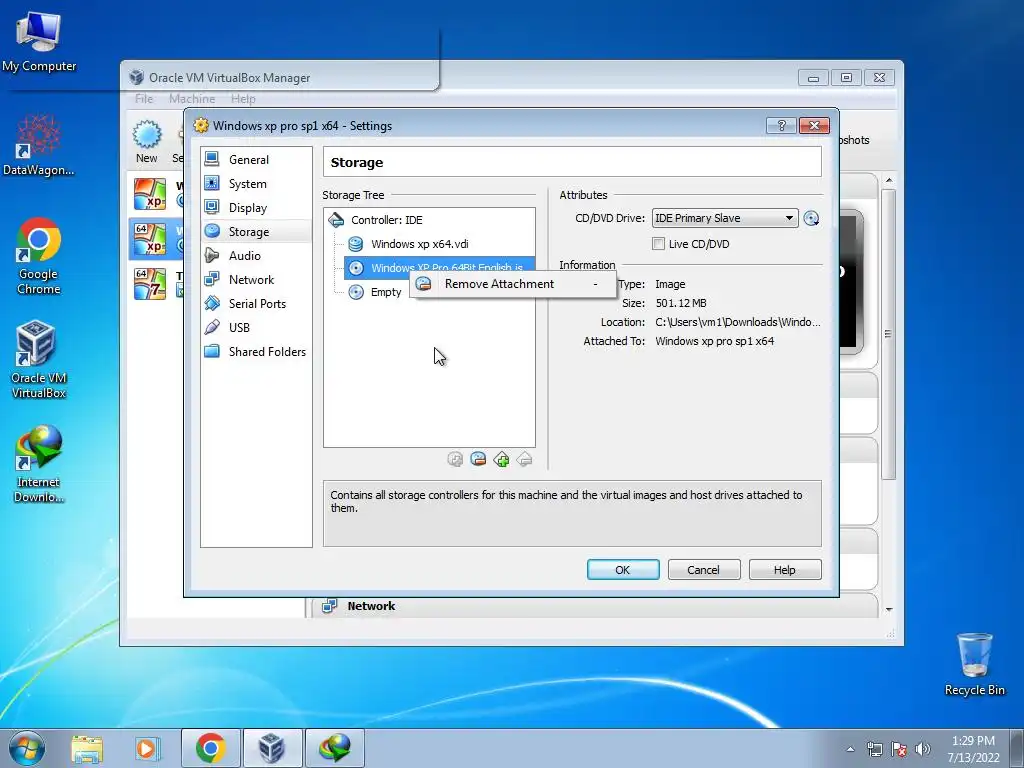Open the CD/DVD Drive dropdown
This screenshot has height=768, width=1024.
click(x=725, y=218)
